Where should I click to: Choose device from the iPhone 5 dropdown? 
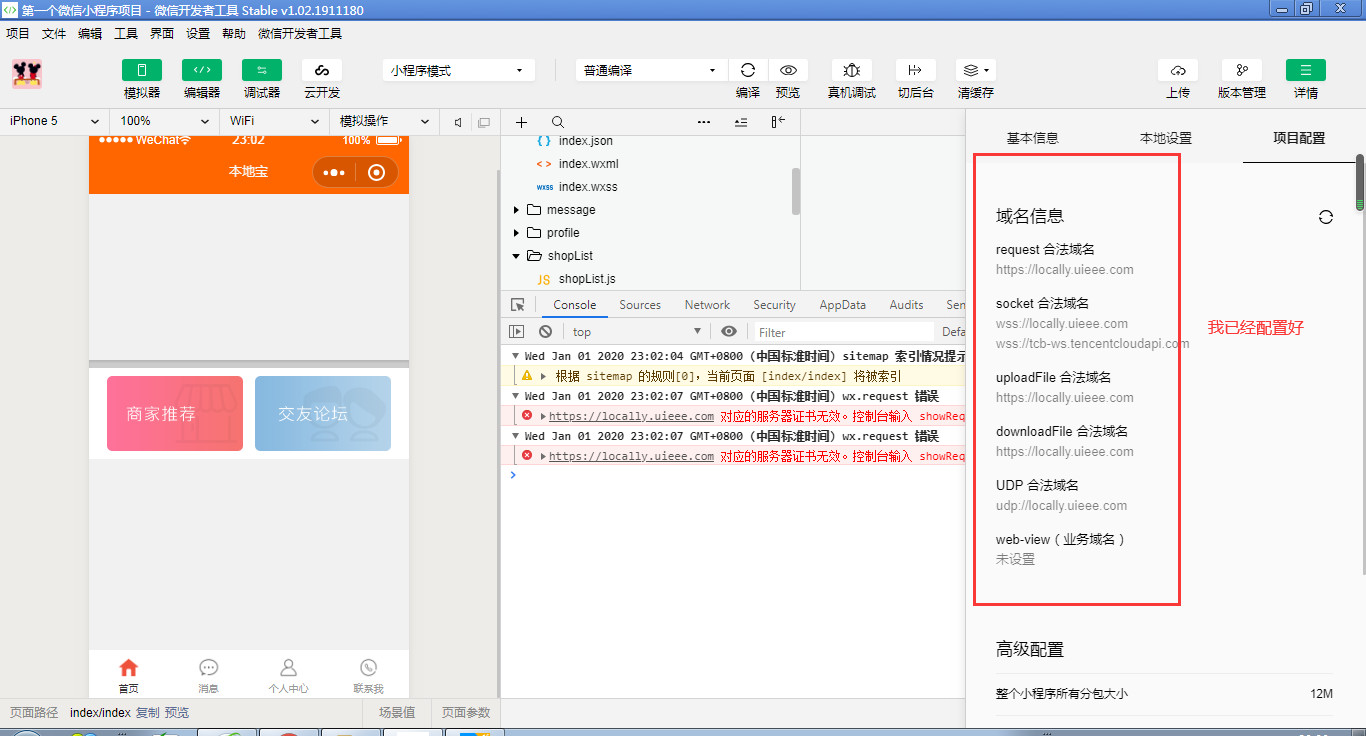pyautogui.click(x=55, y=121)
